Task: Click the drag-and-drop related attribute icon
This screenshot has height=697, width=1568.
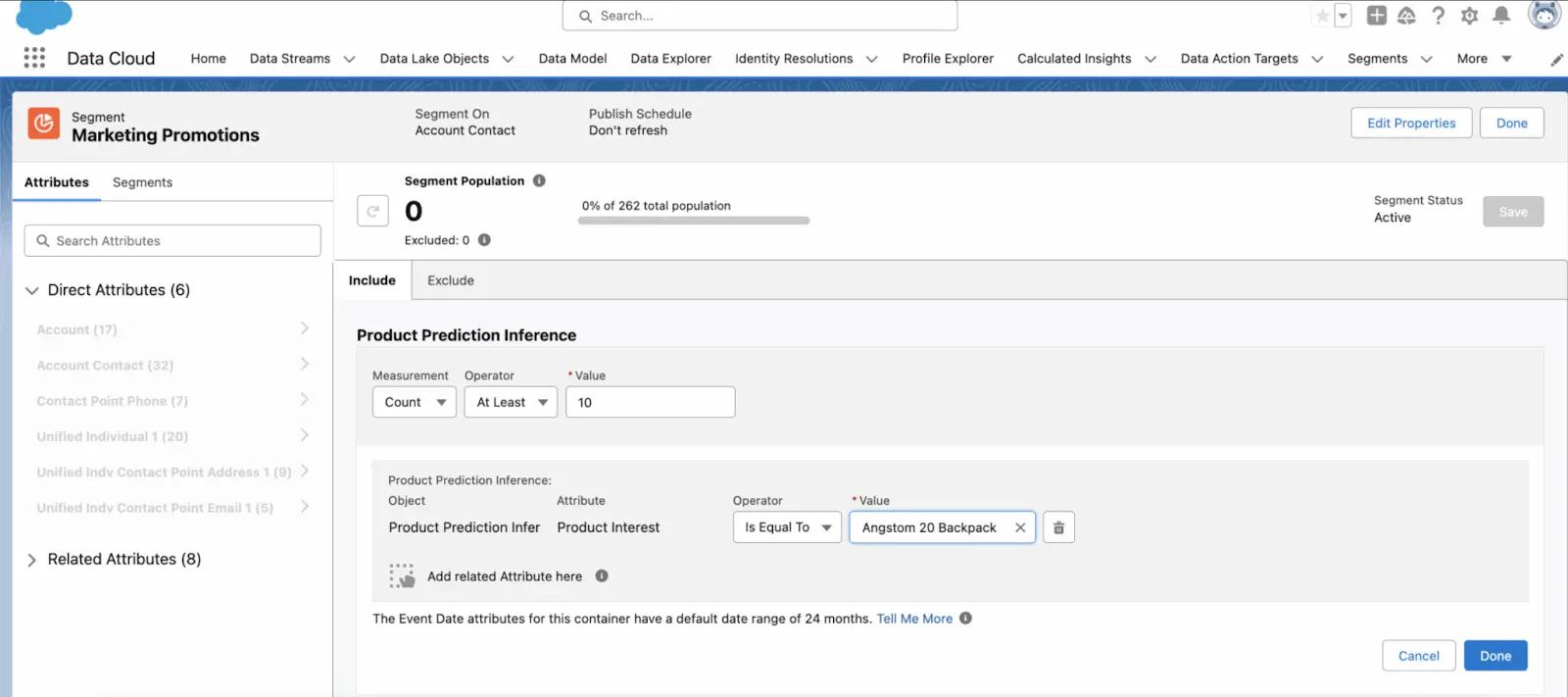Action: [x=402, y=576]
